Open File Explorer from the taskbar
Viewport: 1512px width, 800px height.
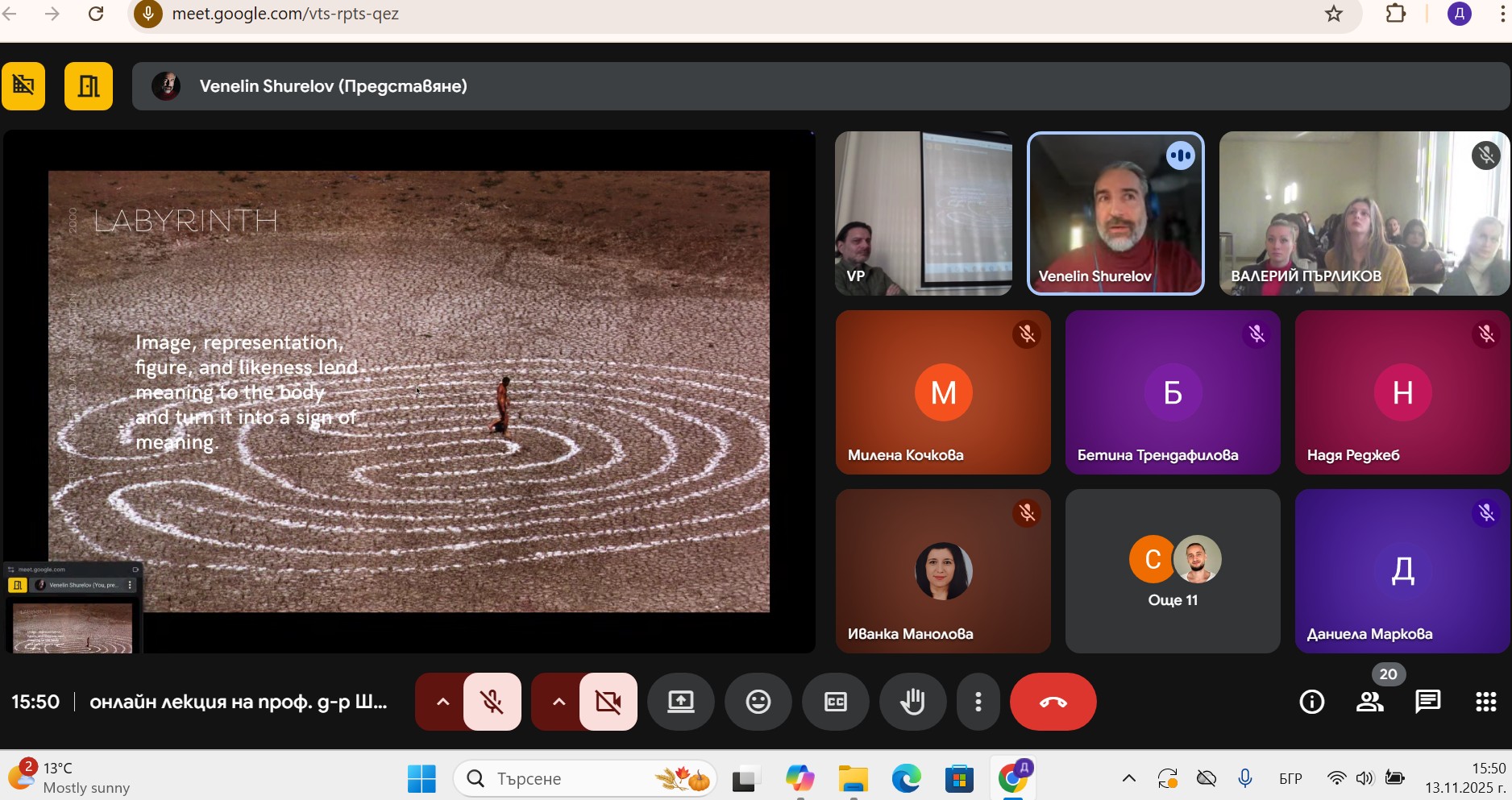tap(853, 778)
